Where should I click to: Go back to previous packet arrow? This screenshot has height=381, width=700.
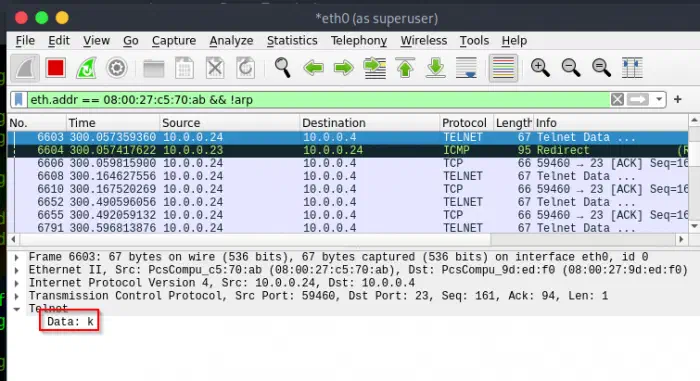(x=313, y=68)
